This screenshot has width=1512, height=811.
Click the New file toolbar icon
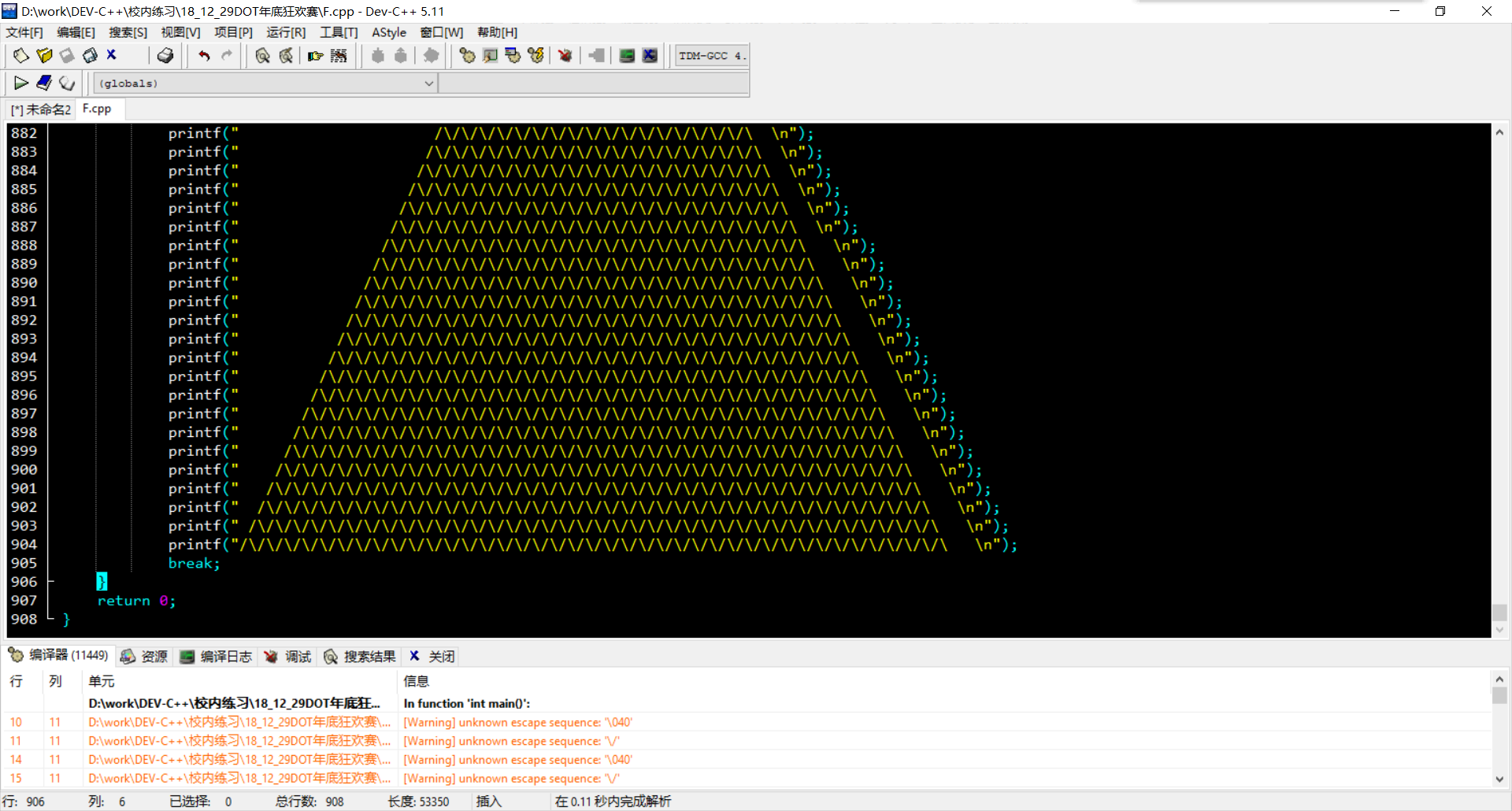click(x=21, y=56)
